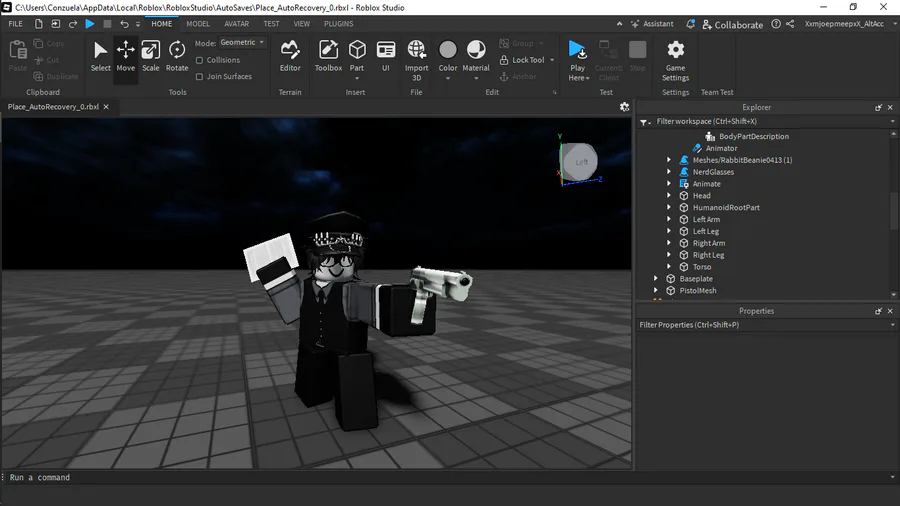
Task: Open the Material dropdown arrow
Action: pos(476,78)
